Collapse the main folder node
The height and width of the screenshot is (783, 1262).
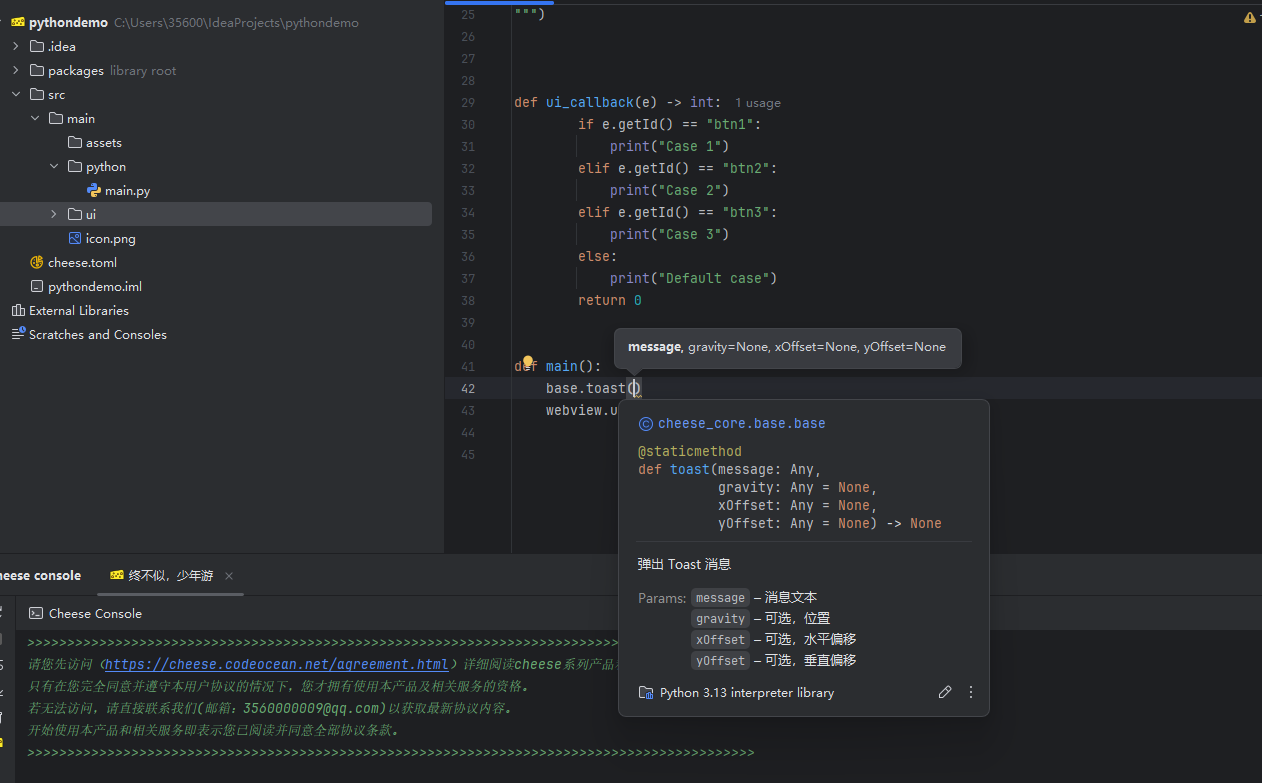(34, 118)
